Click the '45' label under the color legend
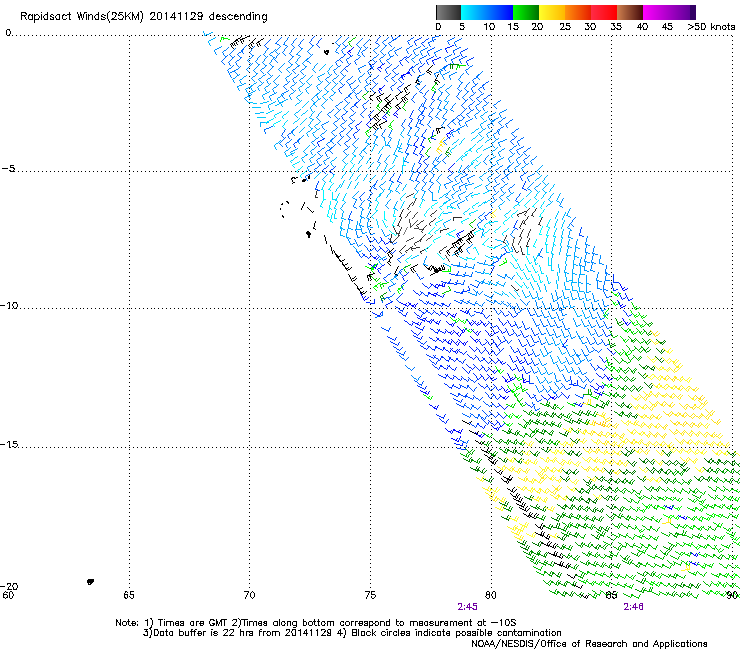This screenshot has height=650, width=740. click(667, 27)
